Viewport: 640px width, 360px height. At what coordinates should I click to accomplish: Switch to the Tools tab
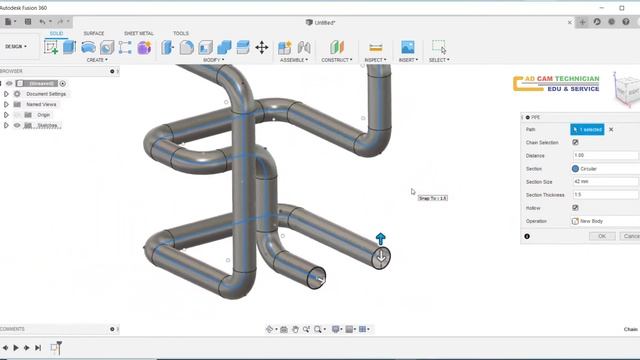(x=181, y=33)
